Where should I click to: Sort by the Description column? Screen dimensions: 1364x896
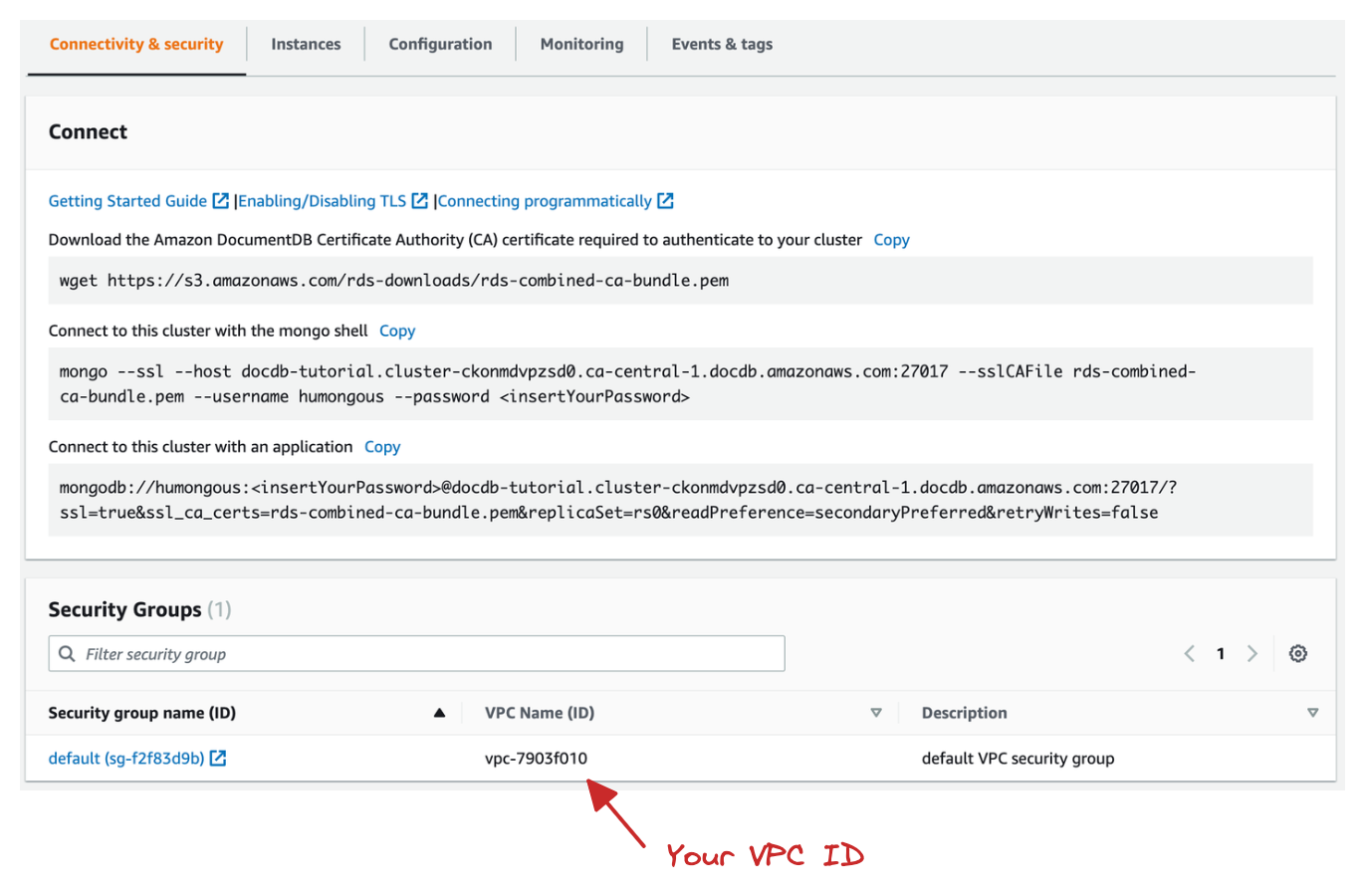(x=1313, y=713)
